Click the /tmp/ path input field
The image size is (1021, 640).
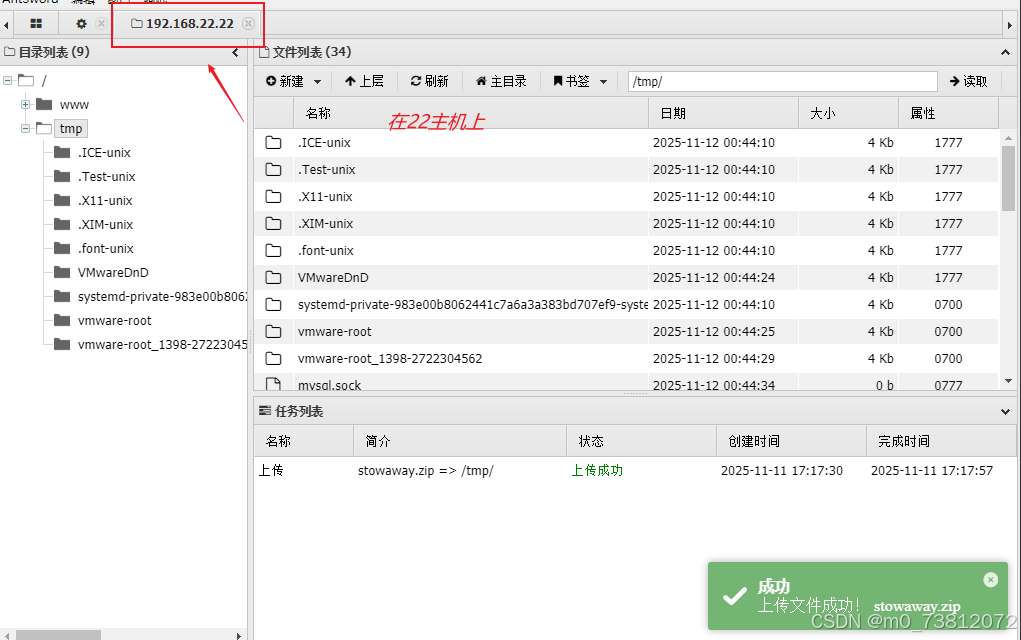point(783,81)
